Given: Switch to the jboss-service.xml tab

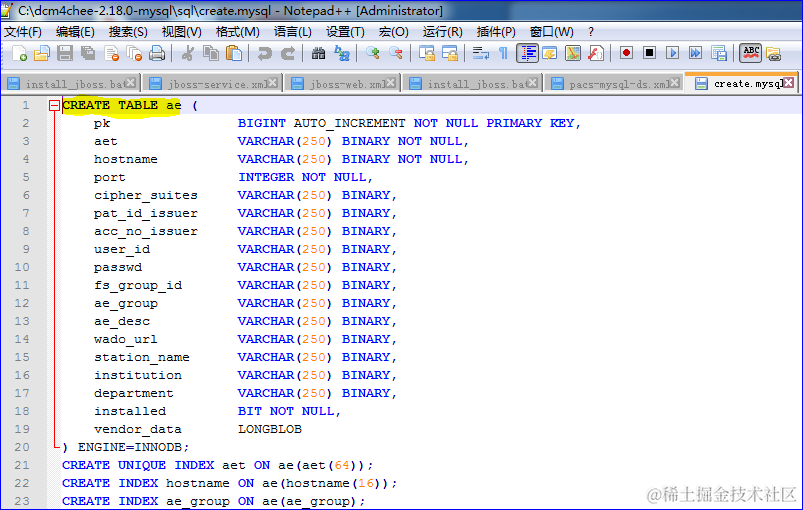Looking at the screenshot, I should (213, 83).
